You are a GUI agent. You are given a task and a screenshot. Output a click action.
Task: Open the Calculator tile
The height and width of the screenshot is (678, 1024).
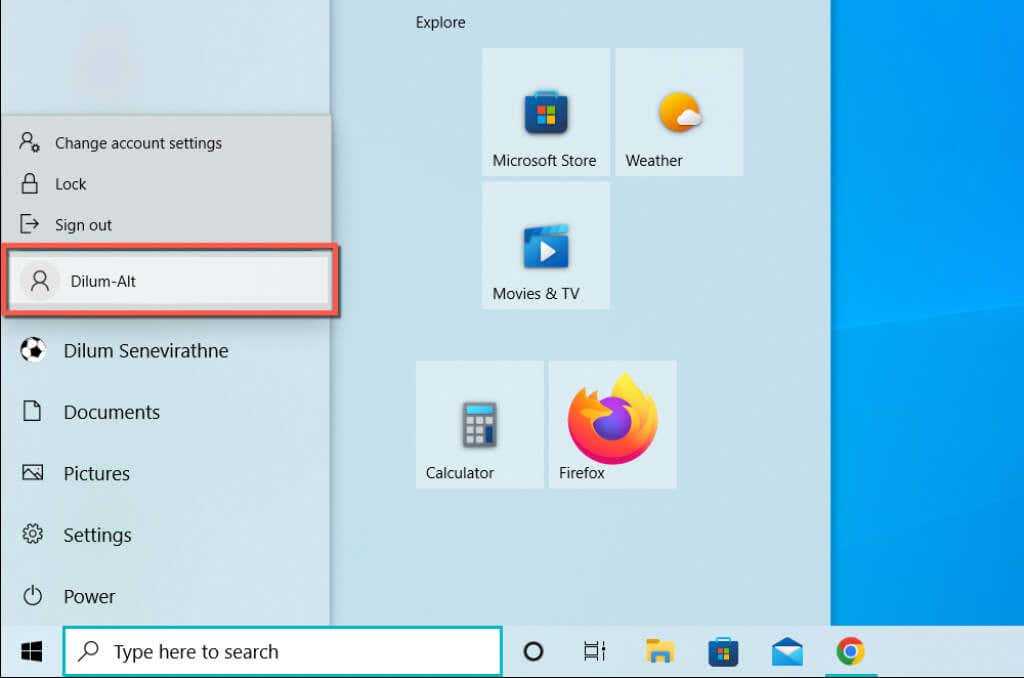click(479, 425)
